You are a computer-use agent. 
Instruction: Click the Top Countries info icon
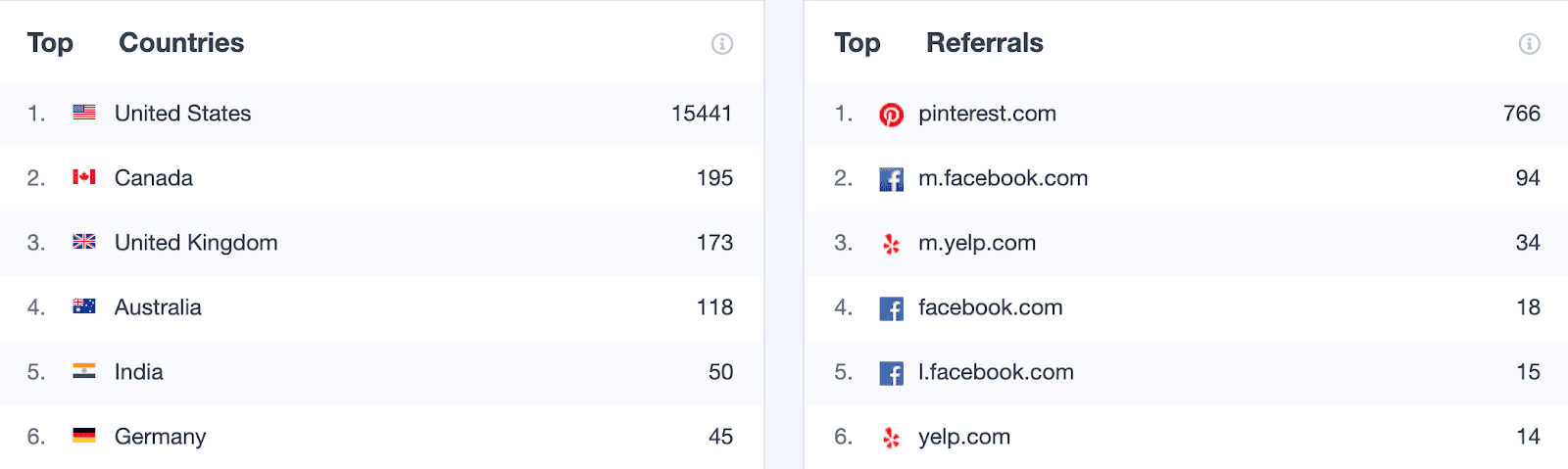click(x=722, y=44)
